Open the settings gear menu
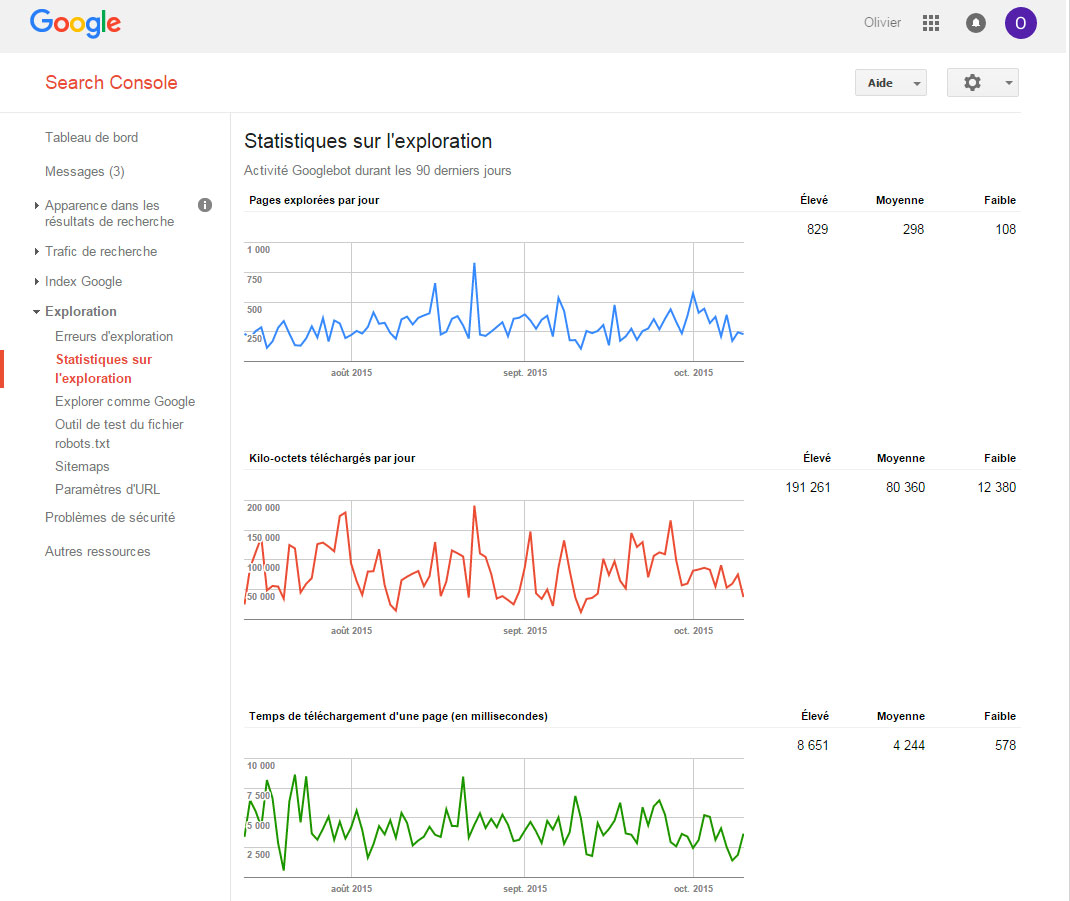 click(983, 83)
